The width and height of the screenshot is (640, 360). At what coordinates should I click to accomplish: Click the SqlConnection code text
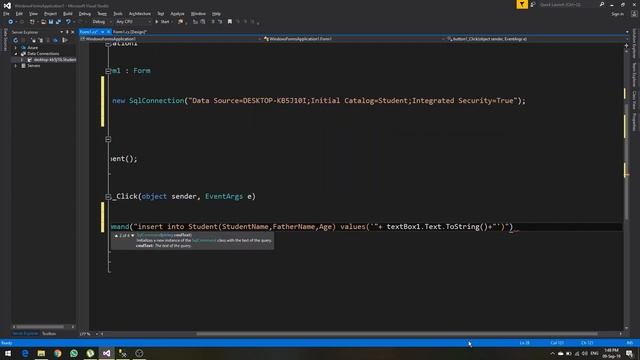point(157,100)
